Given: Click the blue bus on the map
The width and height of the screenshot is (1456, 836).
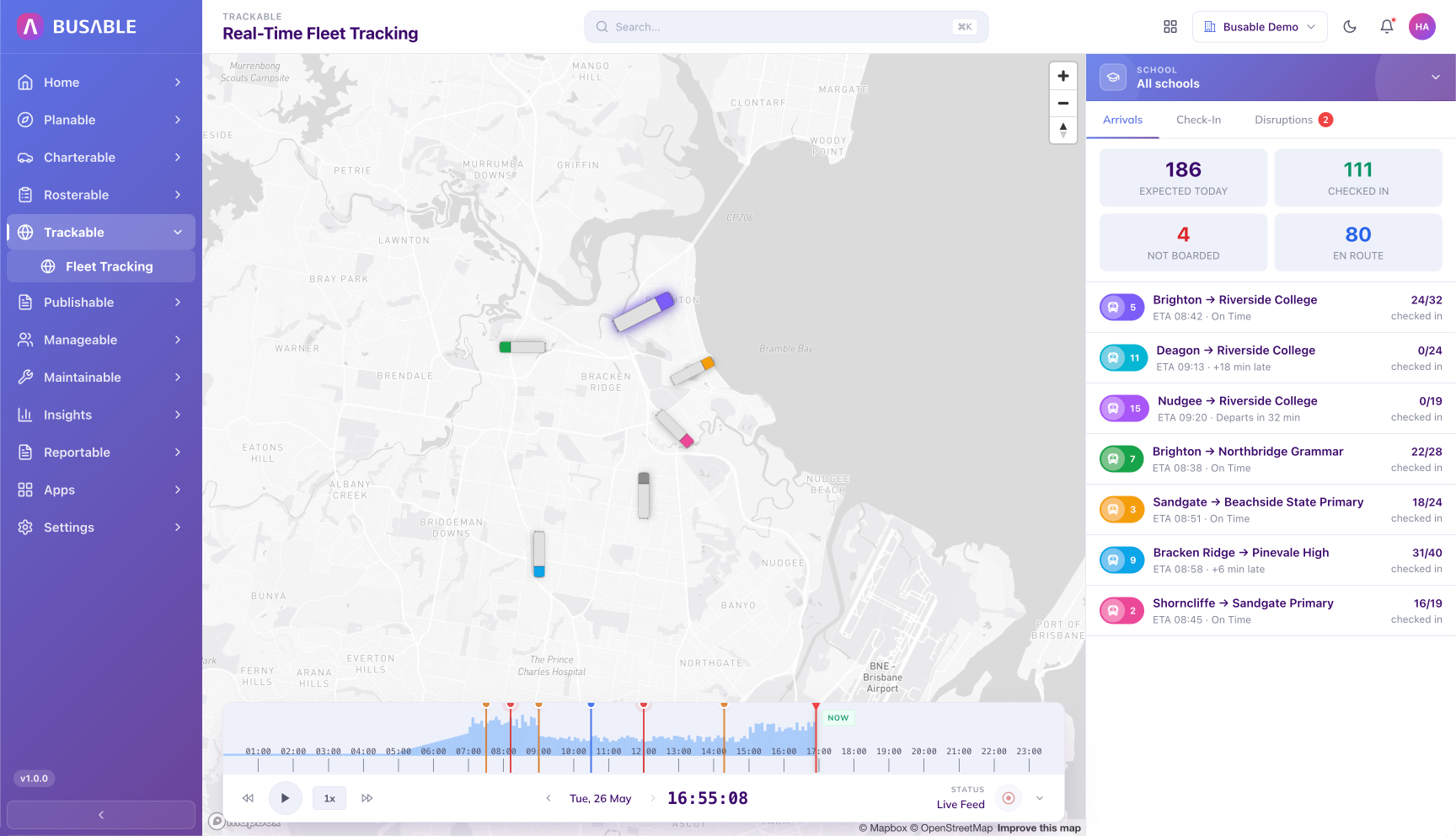Looking at the screenshot, I should pos(539,554).
